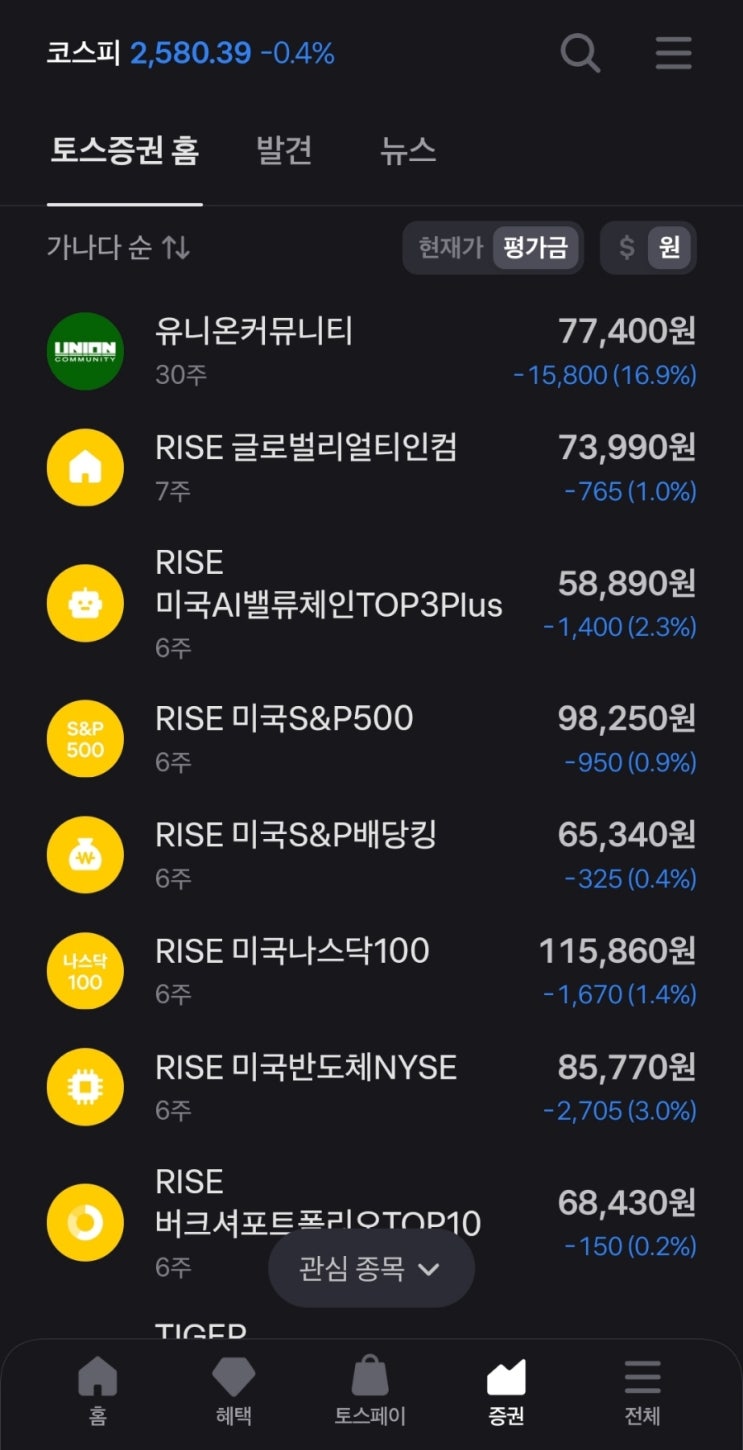Tap the semiconductor chip icon
The height and width of the screenshot is (1450, 743).
click(x=85, y=1087)
